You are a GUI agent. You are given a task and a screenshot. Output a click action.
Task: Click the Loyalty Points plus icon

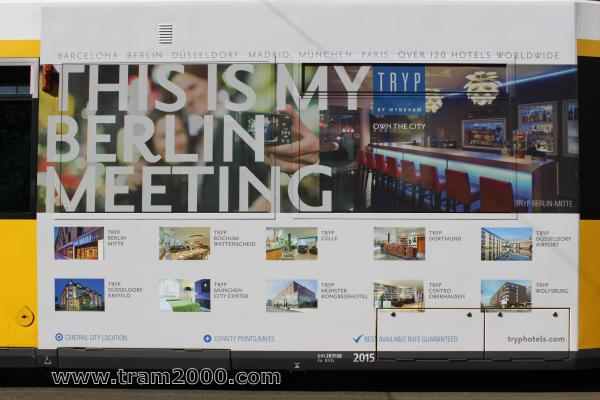[x=207, y=338]
